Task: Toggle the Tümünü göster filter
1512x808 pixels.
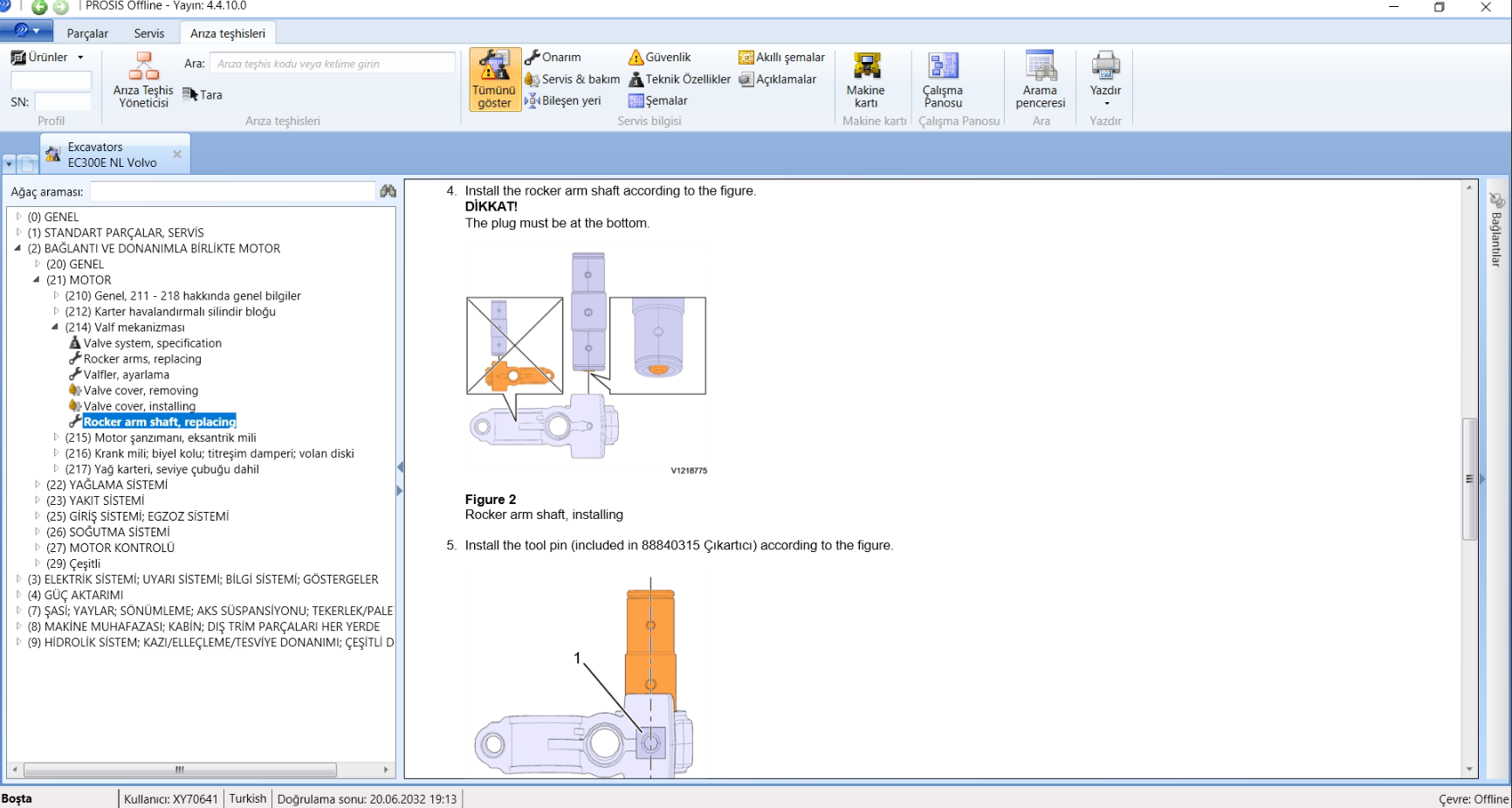Action: click(494, 79)
